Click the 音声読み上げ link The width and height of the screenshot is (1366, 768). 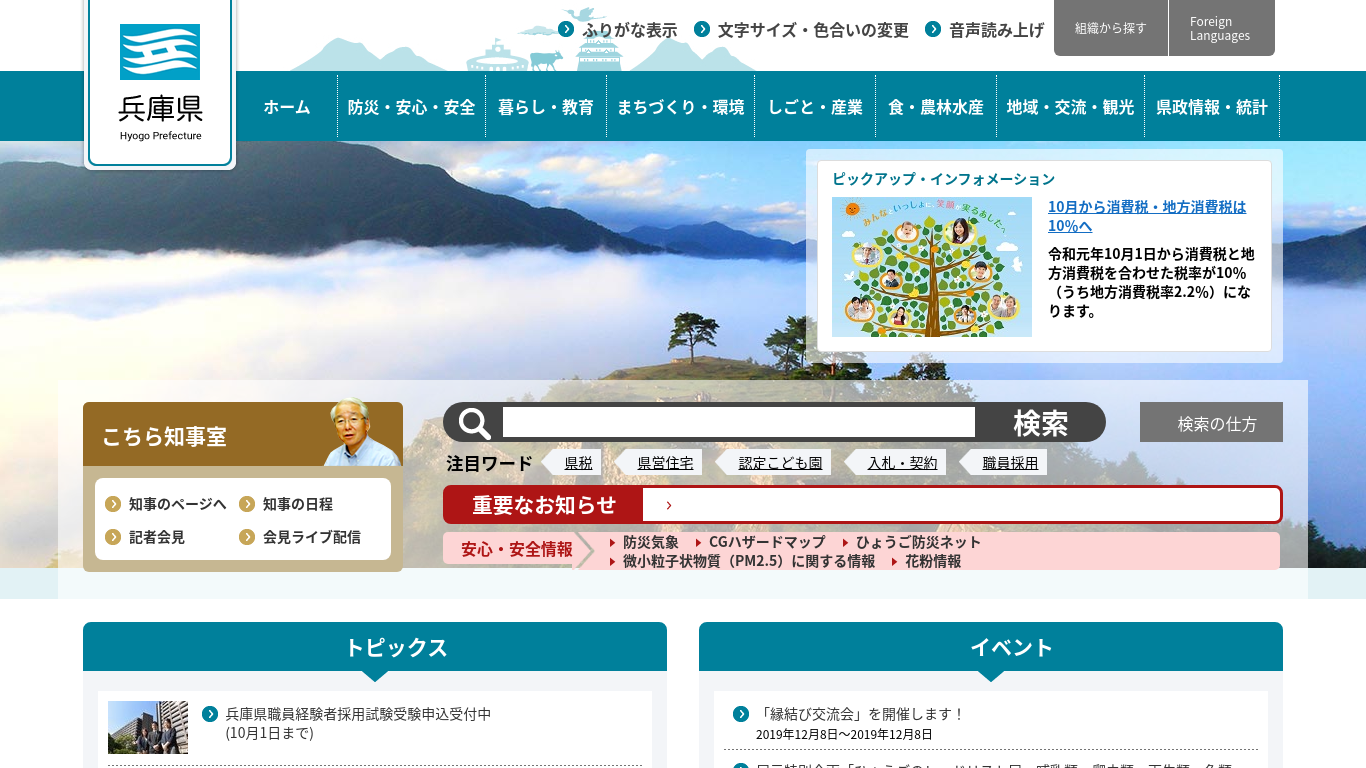(996, 30)
